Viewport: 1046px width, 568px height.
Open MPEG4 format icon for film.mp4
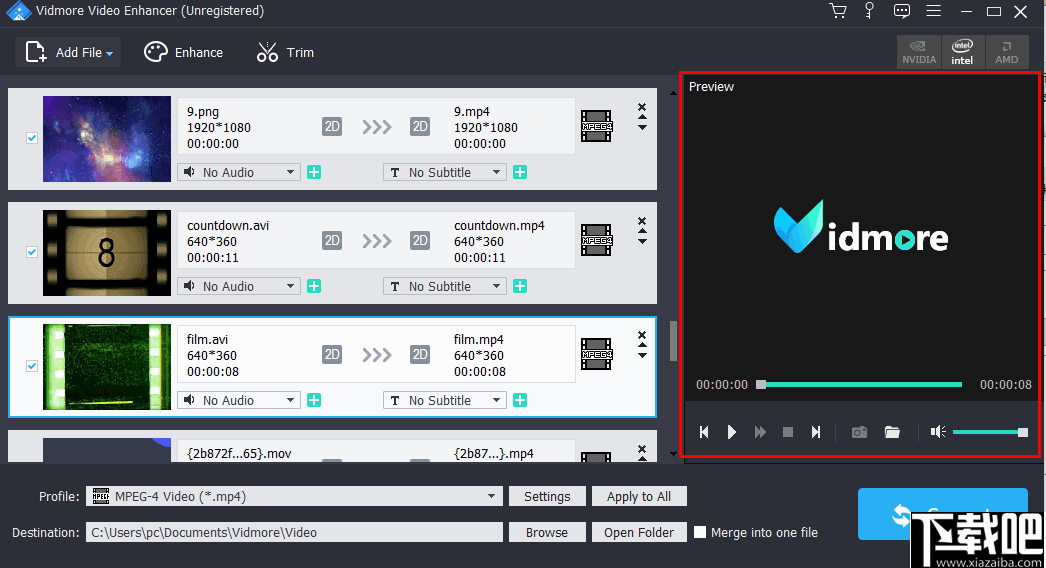[596, 354]
